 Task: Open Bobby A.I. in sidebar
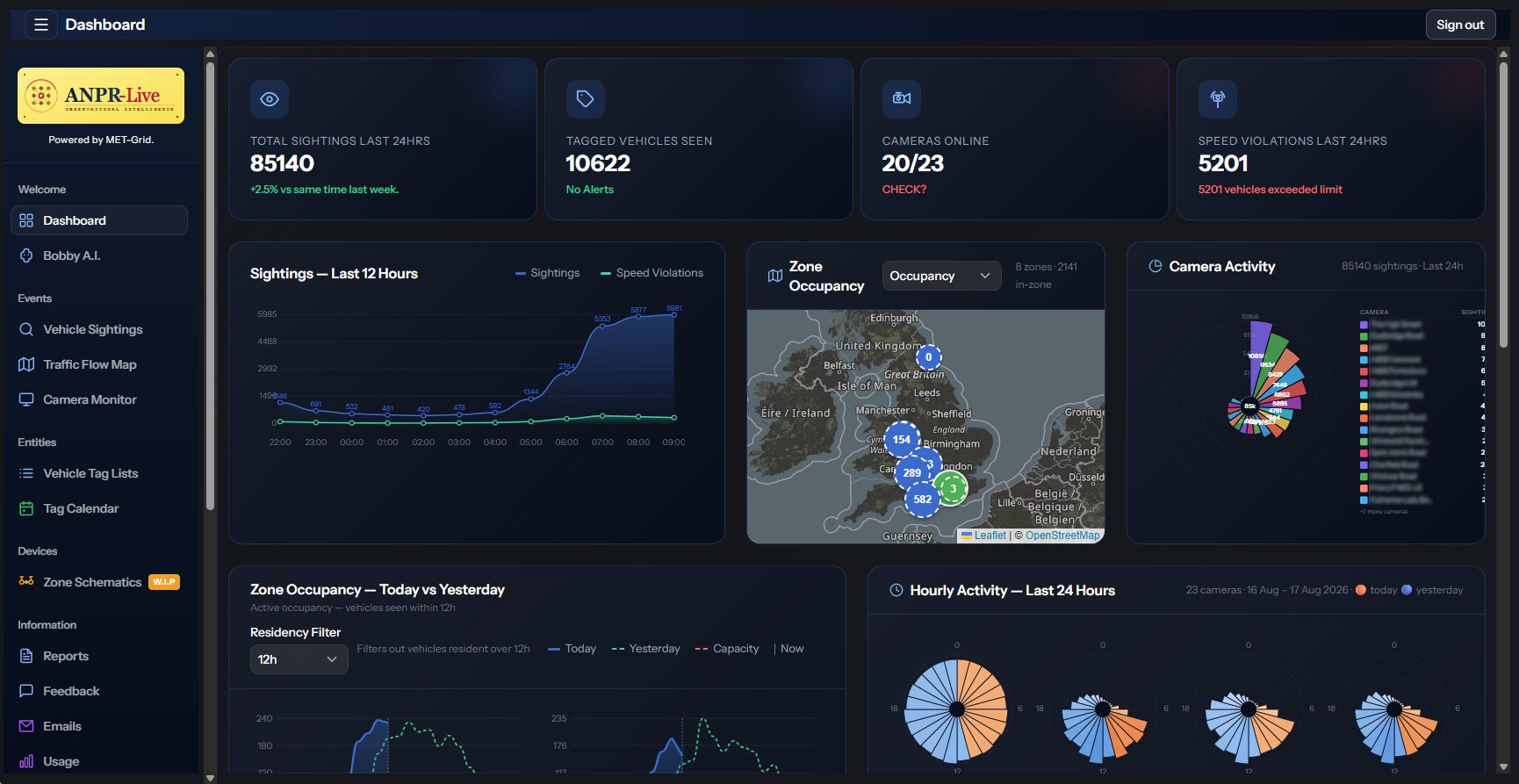point(99,255)
